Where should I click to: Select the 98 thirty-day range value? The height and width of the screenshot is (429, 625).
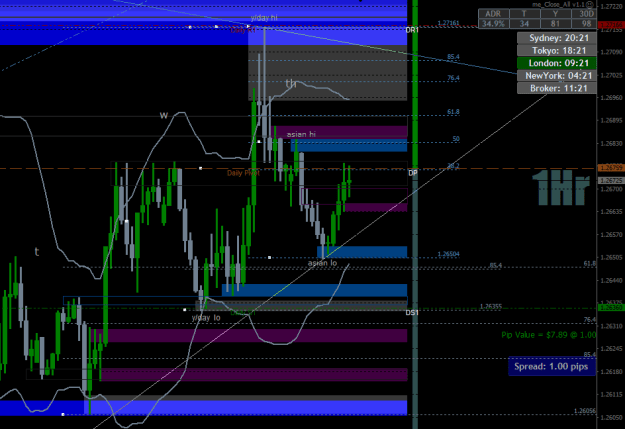click(x=586, y=24)
